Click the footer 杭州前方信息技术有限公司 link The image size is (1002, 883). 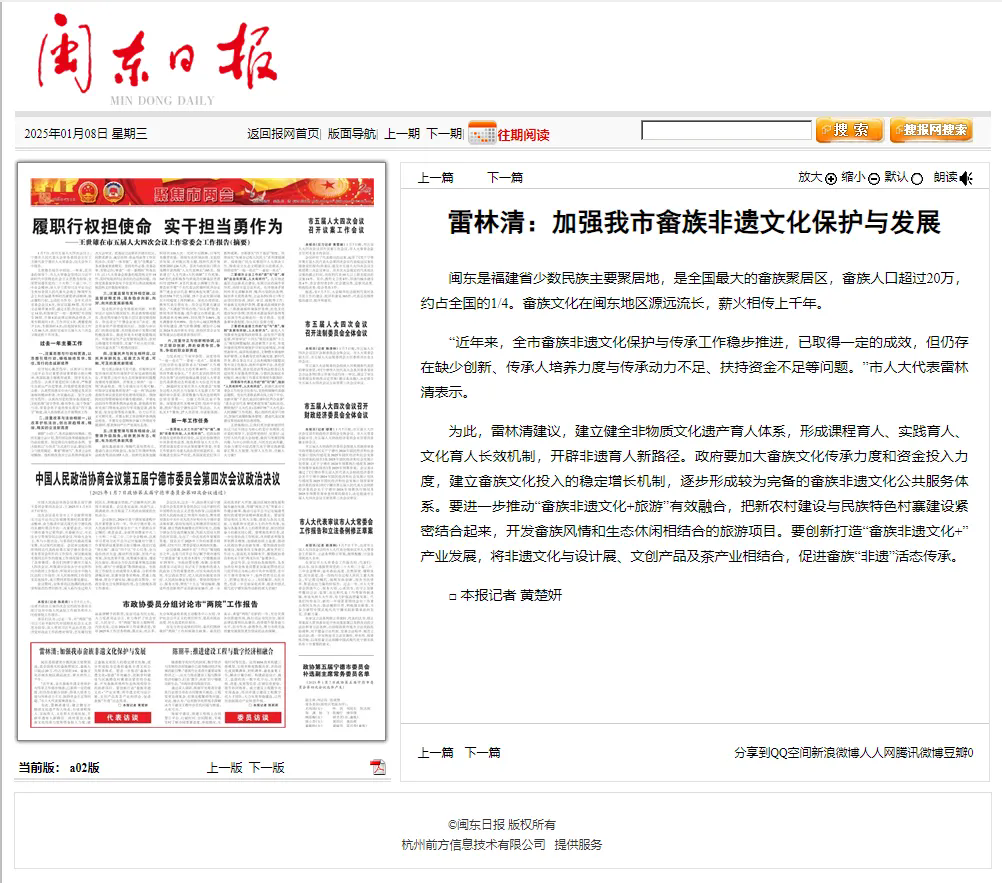tap(473, 845)
